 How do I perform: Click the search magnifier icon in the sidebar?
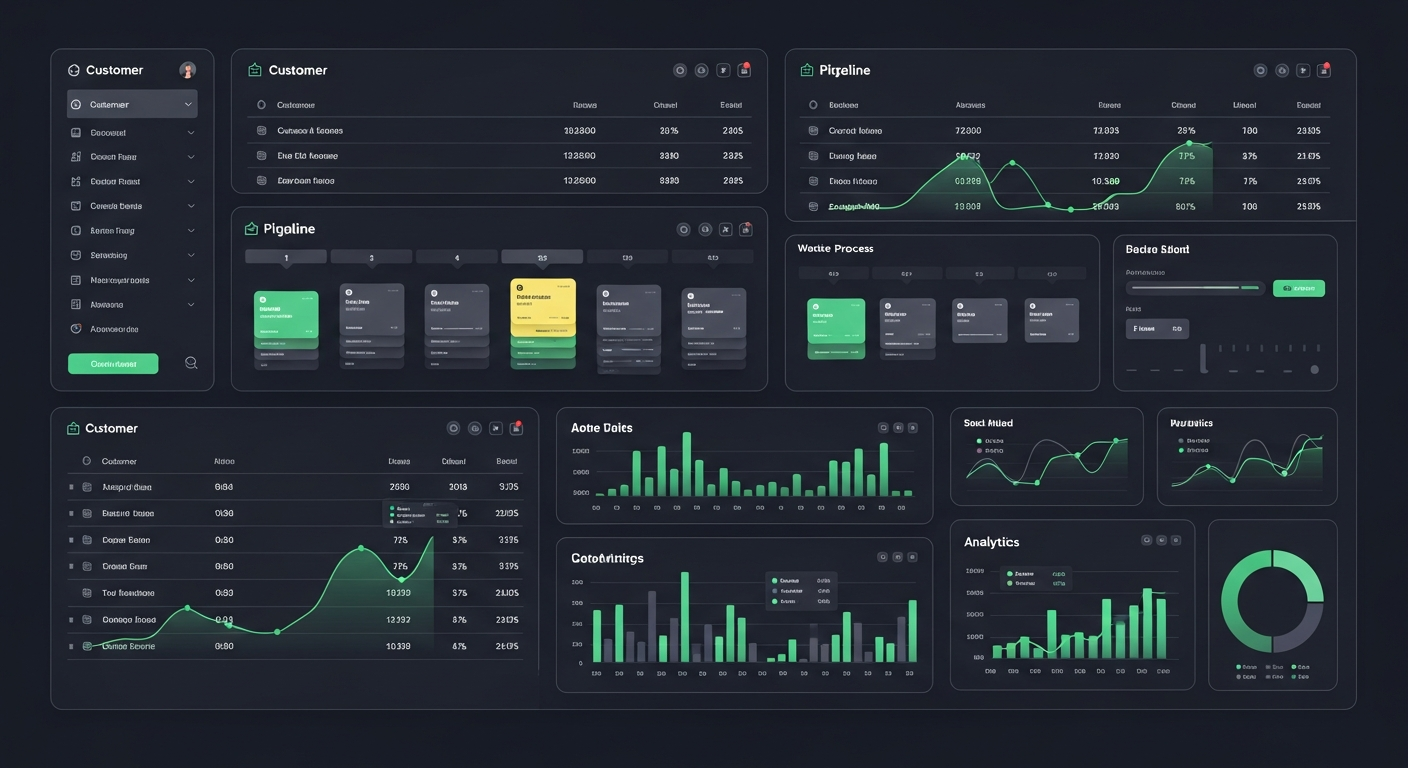191,363
